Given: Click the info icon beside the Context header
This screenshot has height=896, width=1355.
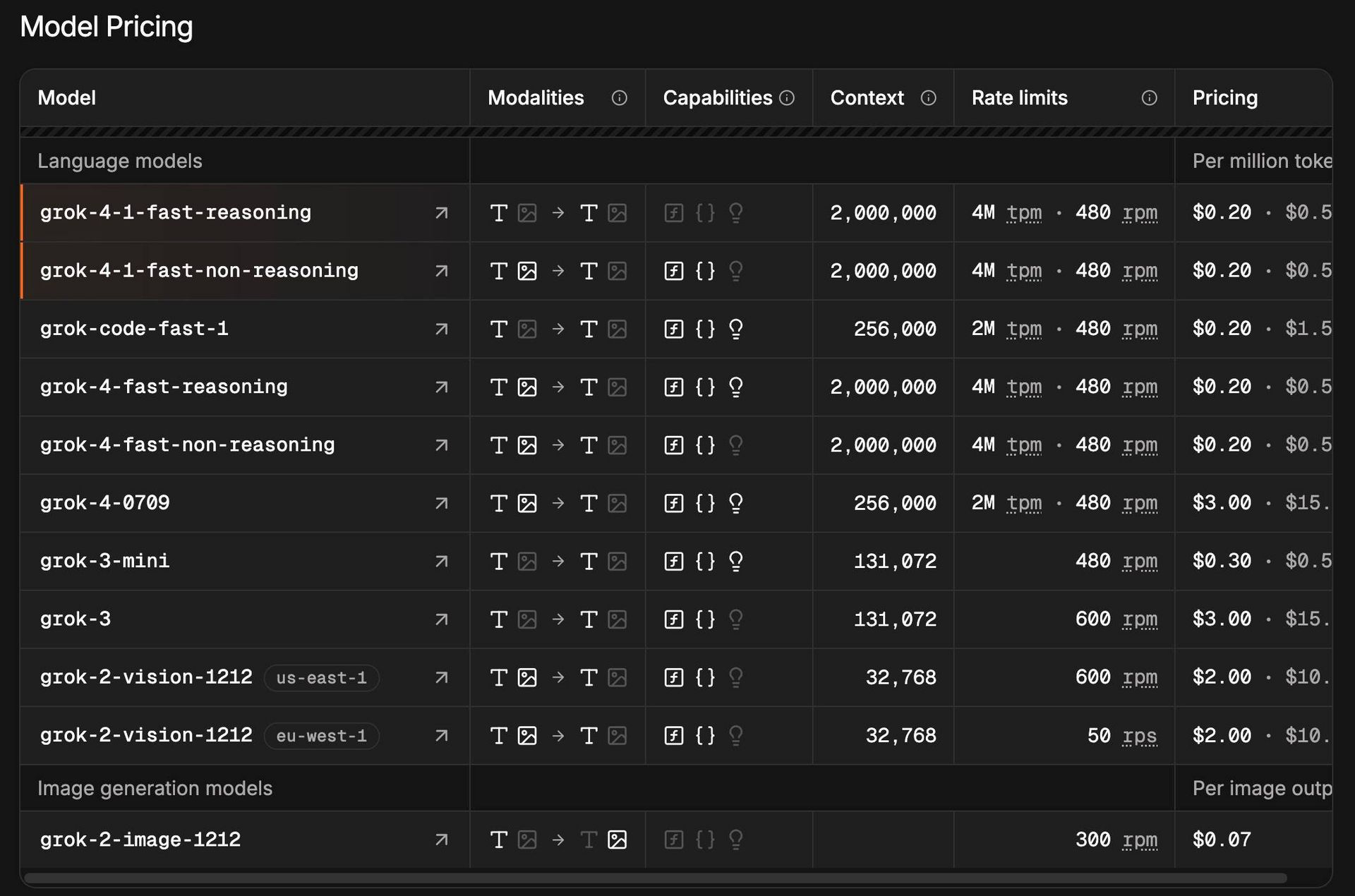Looking at the screenshot, I should coord(929,98).
